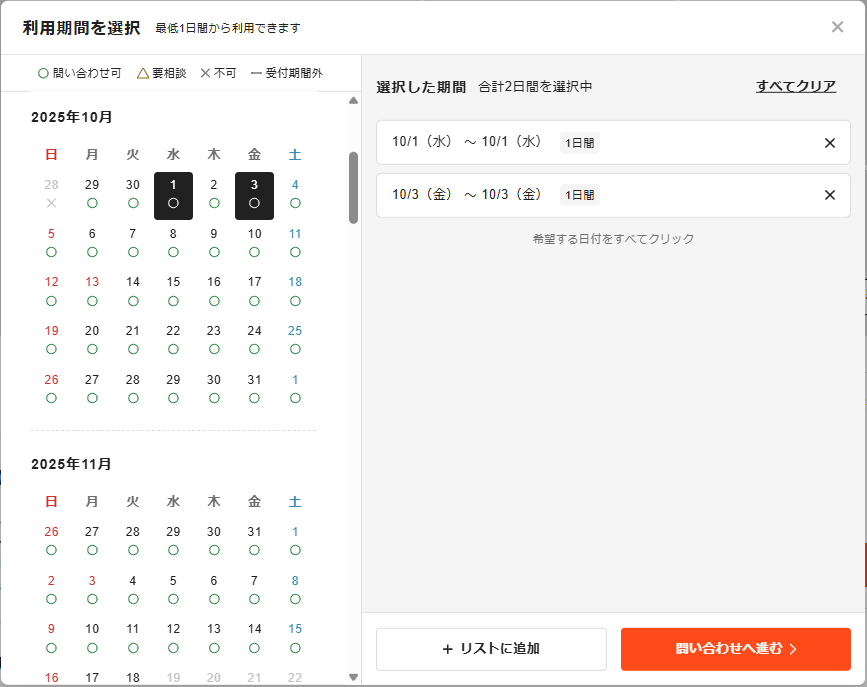Close the period selection dialog
Screen dimensions: 867x687
coord(837,27)
